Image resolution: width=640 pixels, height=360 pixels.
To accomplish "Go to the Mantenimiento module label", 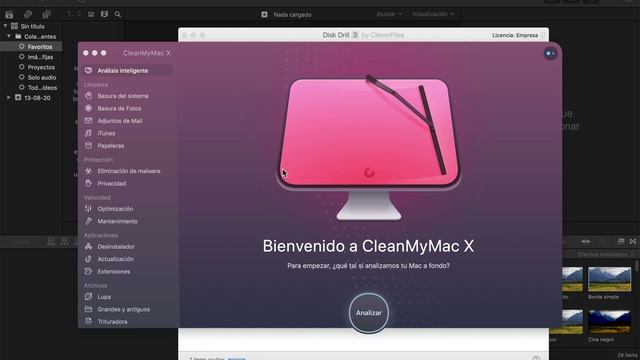I will 118,221.
